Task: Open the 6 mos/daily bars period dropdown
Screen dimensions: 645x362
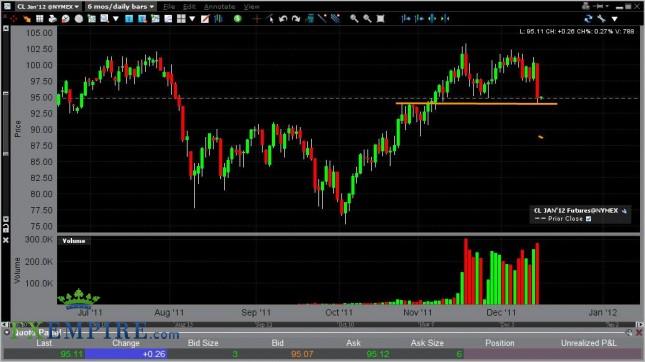Action: [x=121, y=7]
